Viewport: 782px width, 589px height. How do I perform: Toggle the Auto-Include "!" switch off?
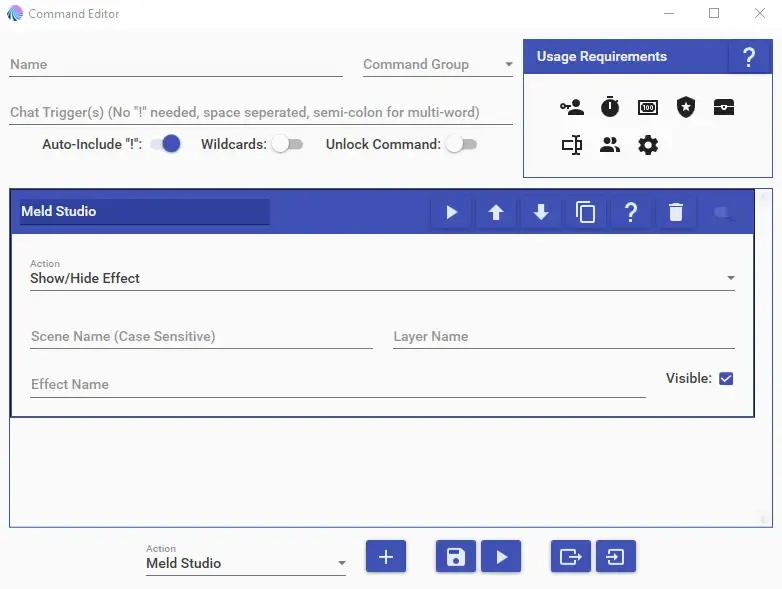coord(166,144)
